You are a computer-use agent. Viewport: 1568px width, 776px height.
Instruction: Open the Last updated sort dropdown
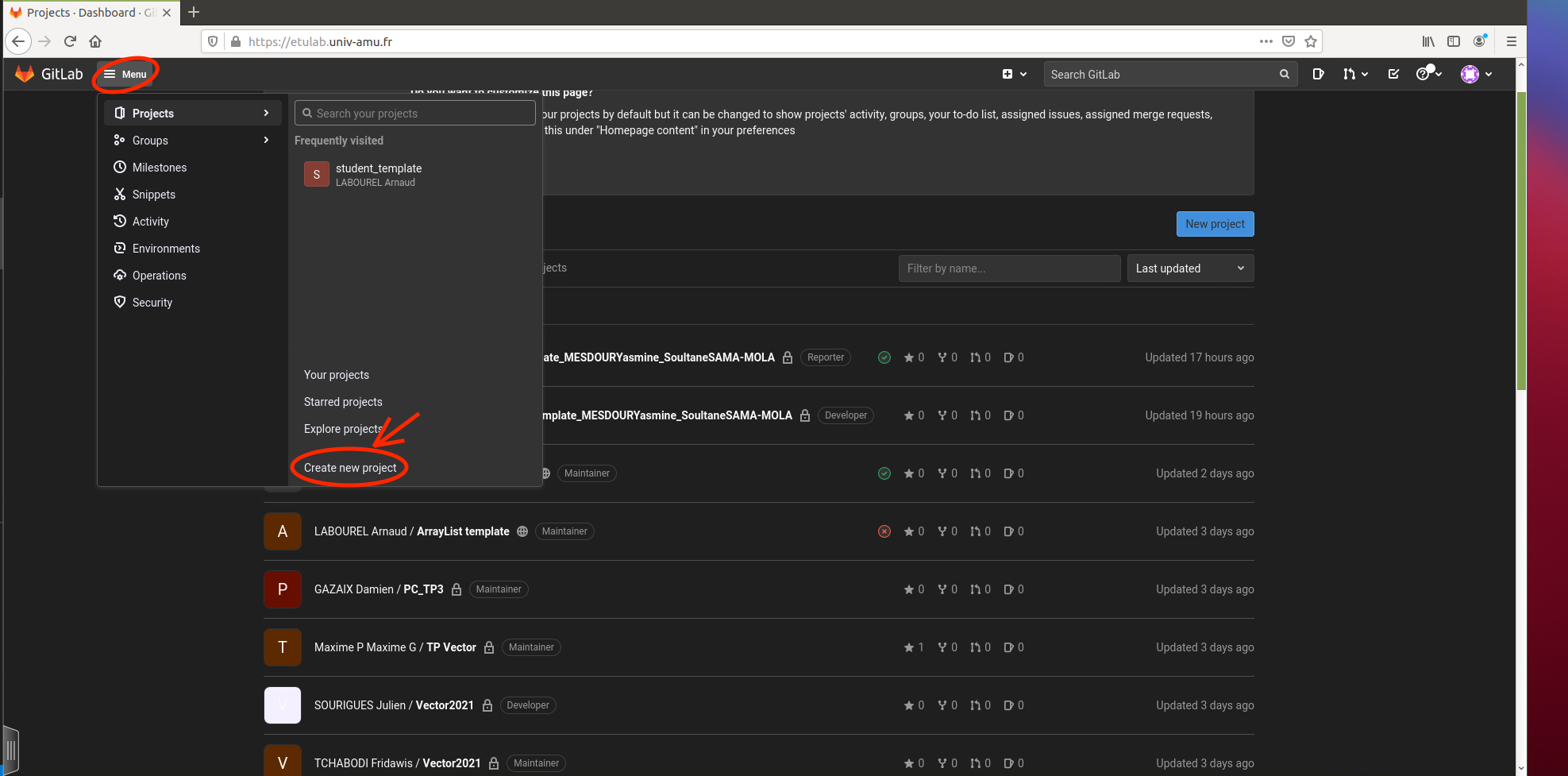point(1189,268)
